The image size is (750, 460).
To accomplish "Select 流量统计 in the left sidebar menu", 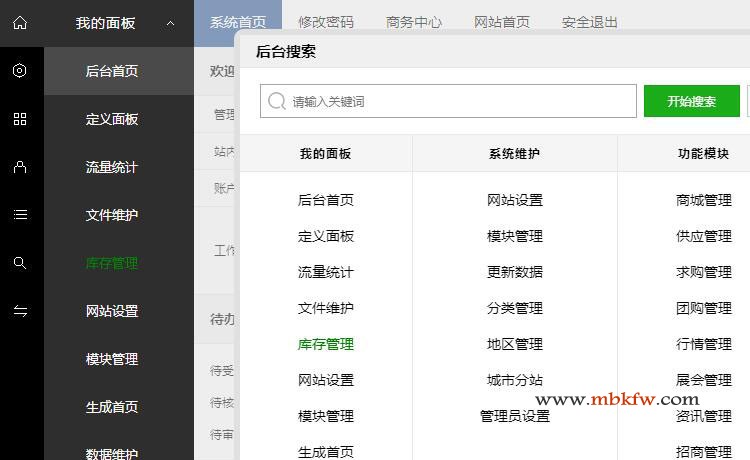I will click(x=112, y=167).
